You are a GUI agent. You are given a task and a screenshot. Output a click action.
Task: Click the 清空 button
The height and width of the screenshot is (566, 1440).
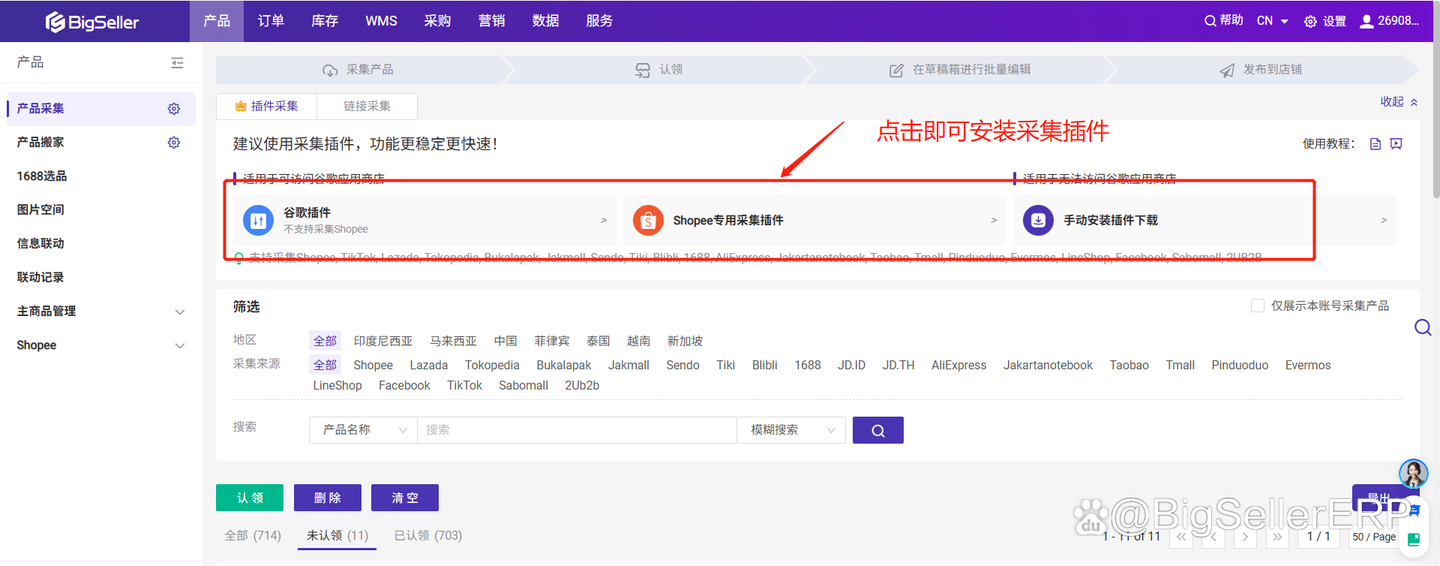[x=404, y=498]
